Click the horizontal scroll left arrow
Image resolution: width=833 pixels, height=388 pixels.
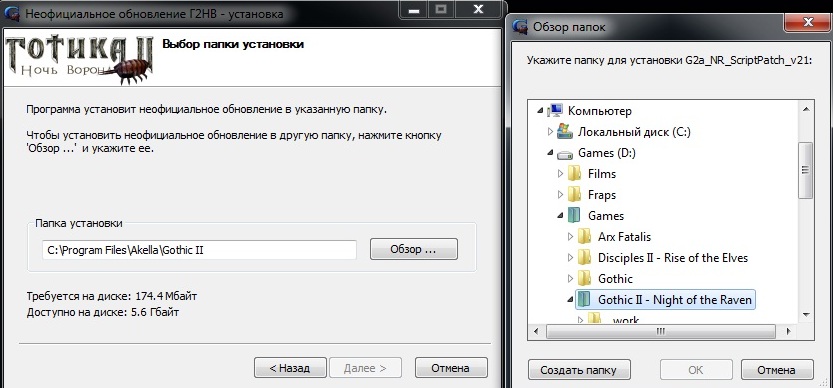point(536,332)
